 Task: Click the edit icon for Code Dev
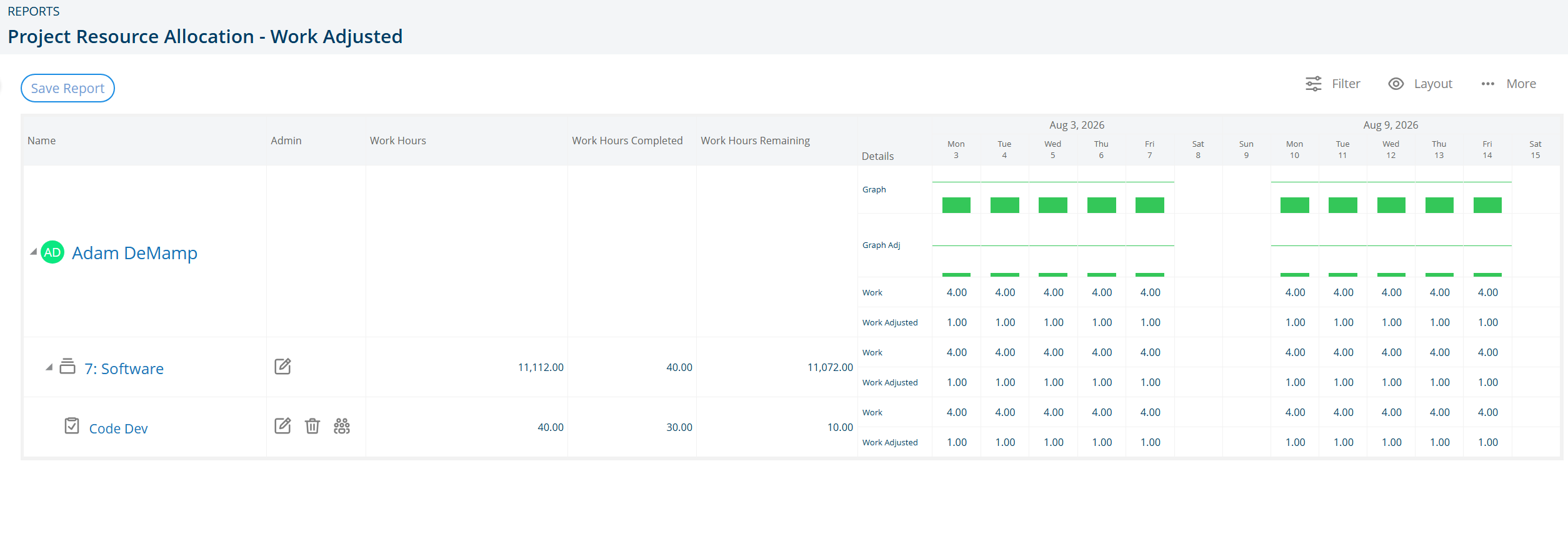pyautogui.click(x=282, y=426)
